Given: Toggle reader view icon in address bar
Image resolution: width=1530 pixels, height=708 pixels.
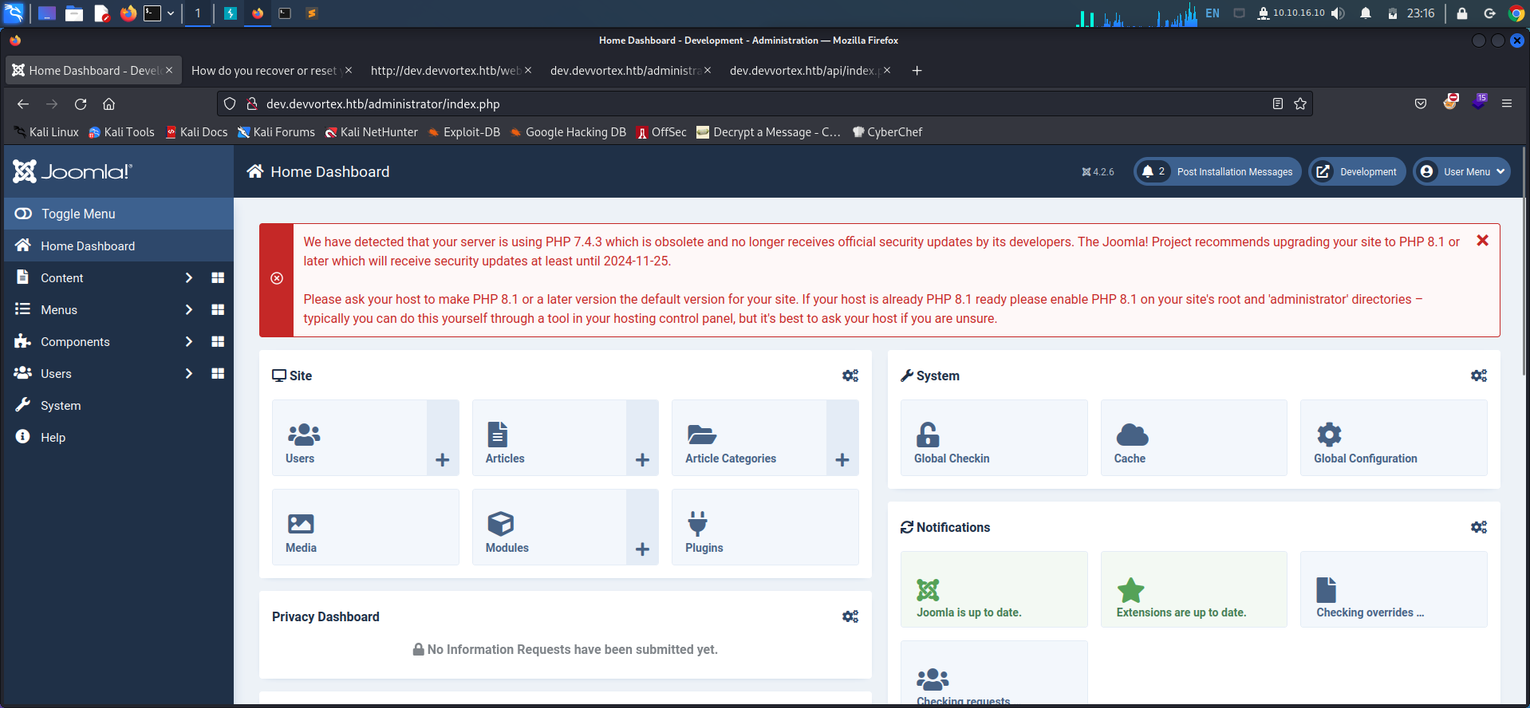Looking at the screenshot, I should point(1277,104).
